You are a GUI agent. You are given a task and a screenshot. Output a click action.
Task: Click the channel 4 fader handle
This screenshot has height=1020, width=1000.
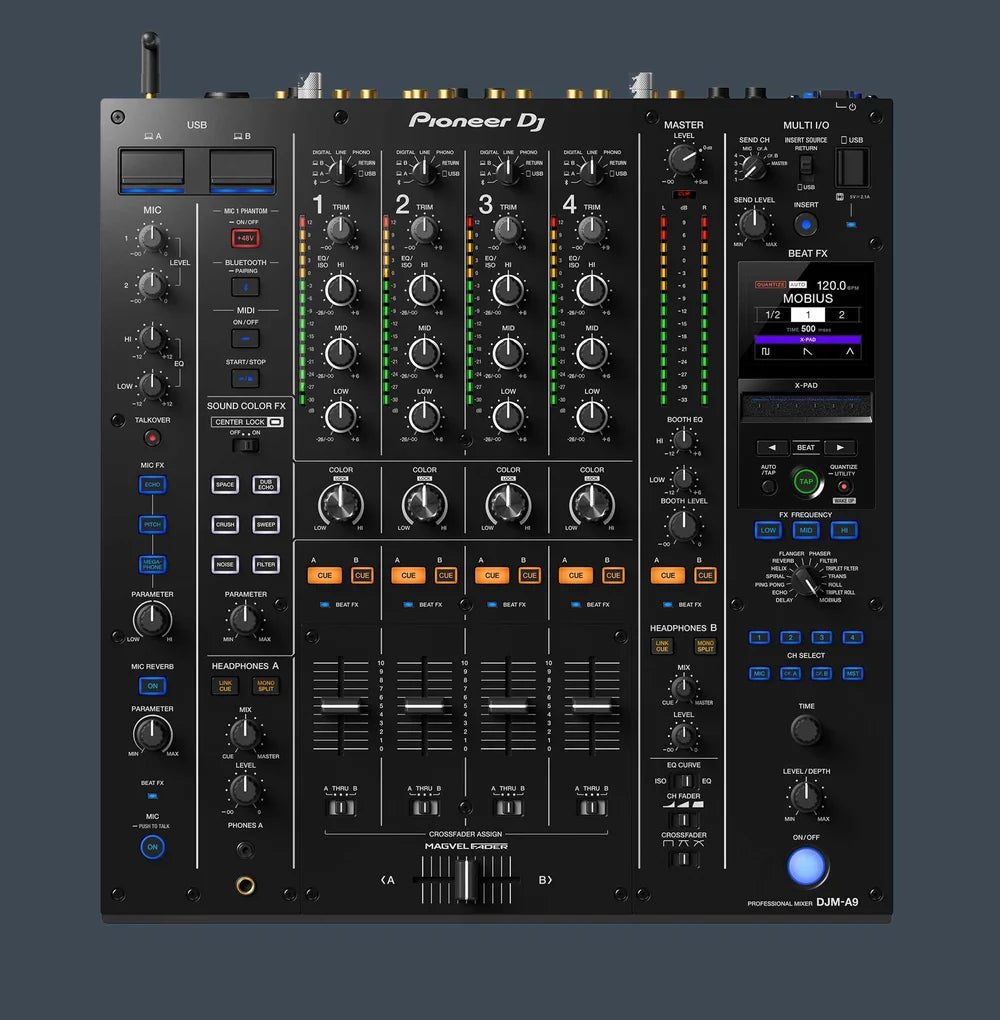(x=591, y=706)
